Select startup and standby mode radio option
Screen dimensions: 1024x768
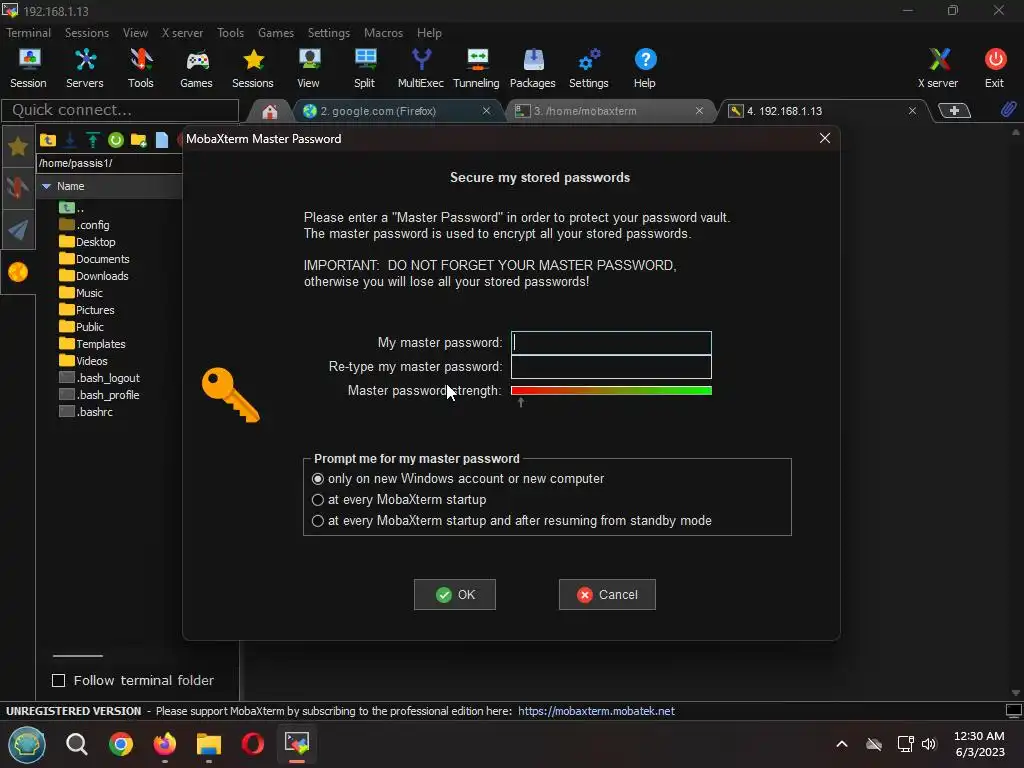point(317,520)
